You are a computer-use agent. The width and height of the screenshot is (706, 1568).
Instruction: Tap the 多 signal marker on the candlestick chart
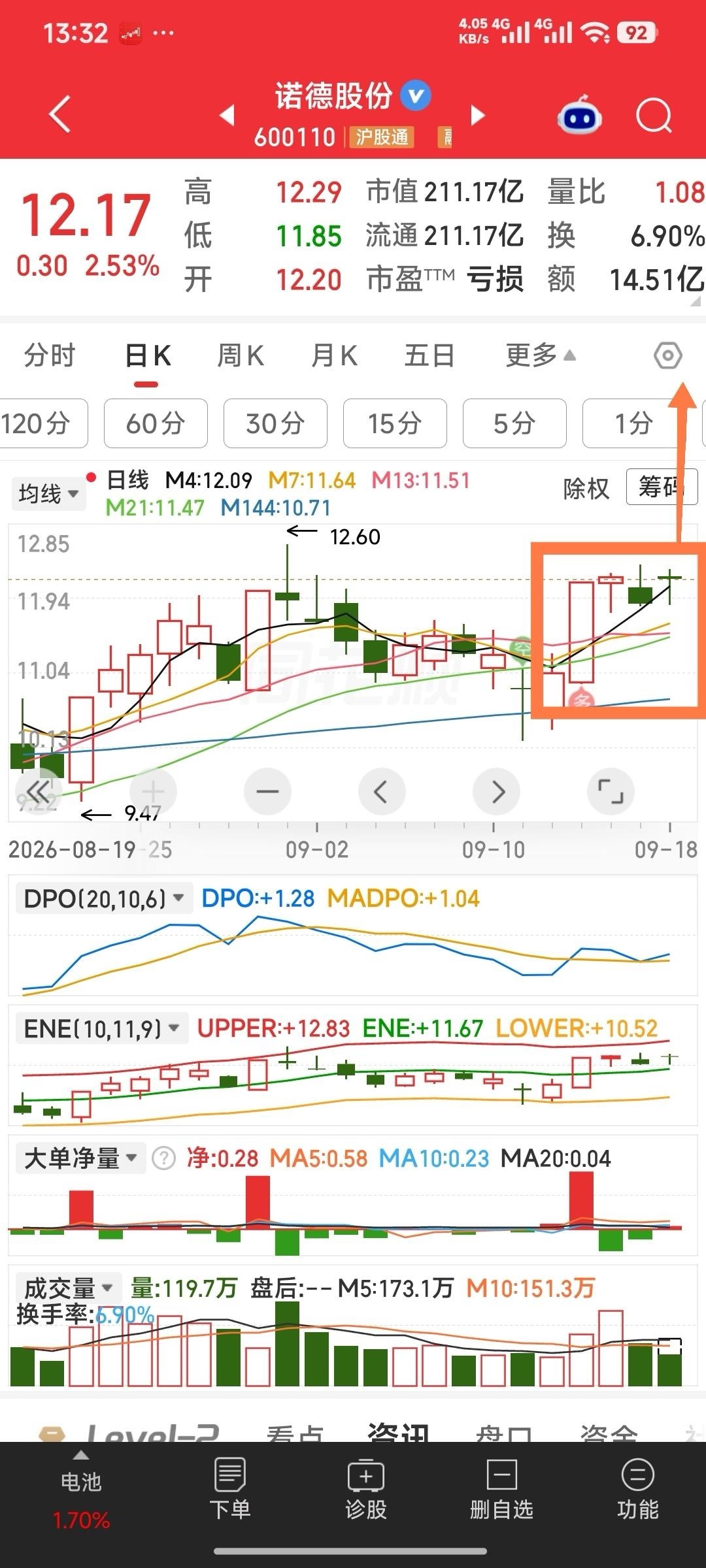click(581, 700)
